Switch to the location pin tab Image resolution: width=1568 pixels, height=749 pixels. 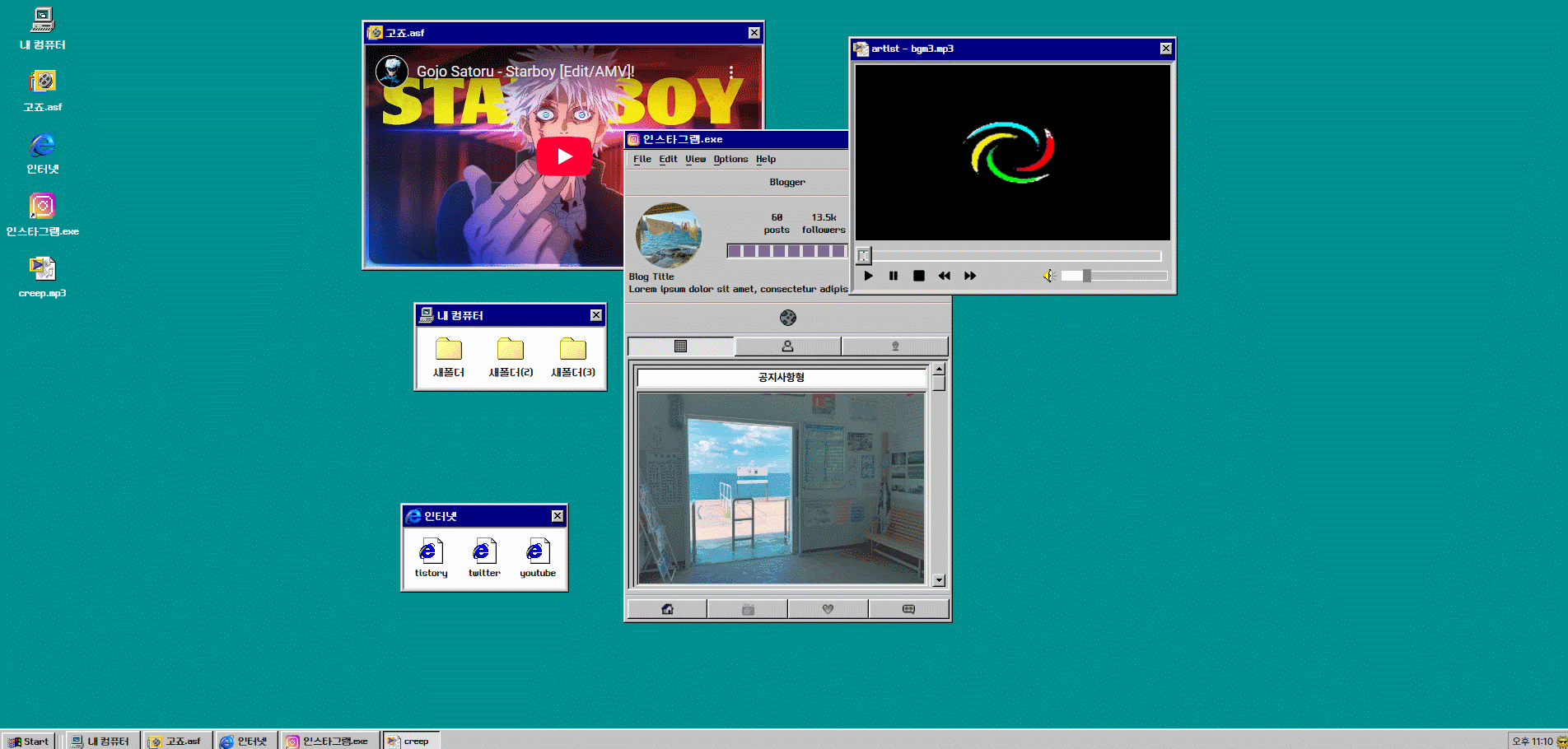point(895,347)
